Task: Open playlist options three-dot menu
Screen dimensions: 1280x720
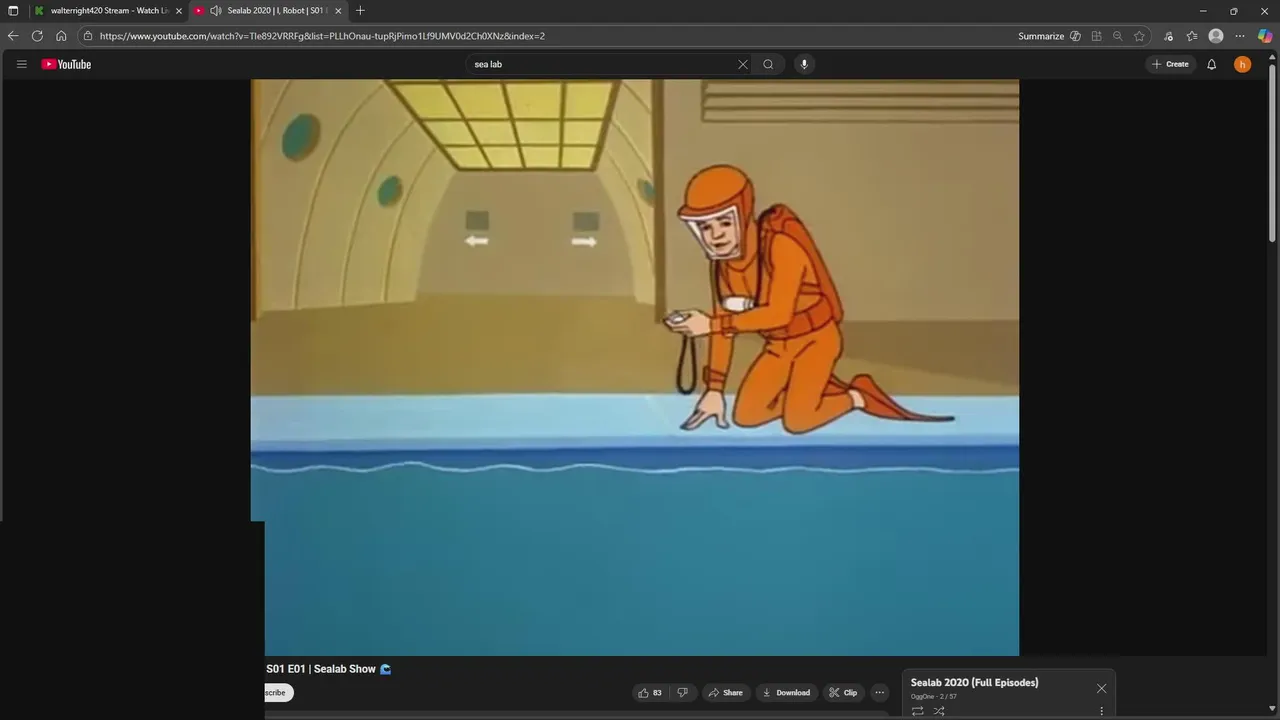Action: point(1102,711)
